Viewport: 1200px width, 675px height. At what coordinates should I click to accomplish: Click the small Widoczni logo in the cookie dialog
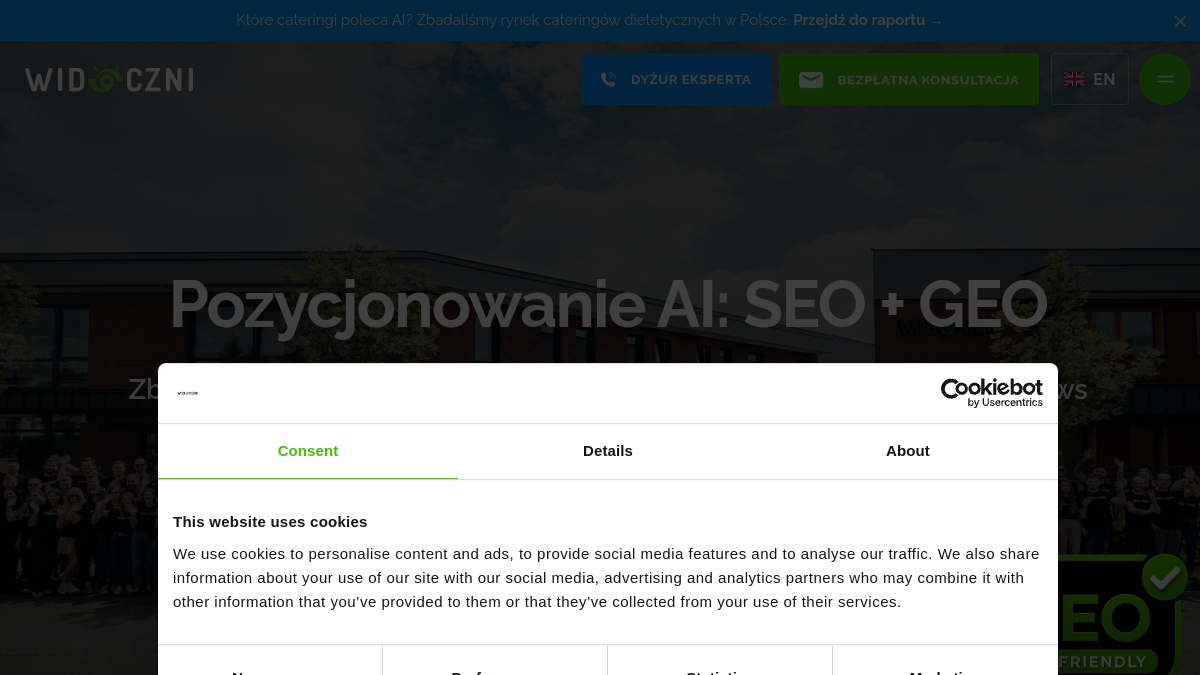[x=188, y=393]
